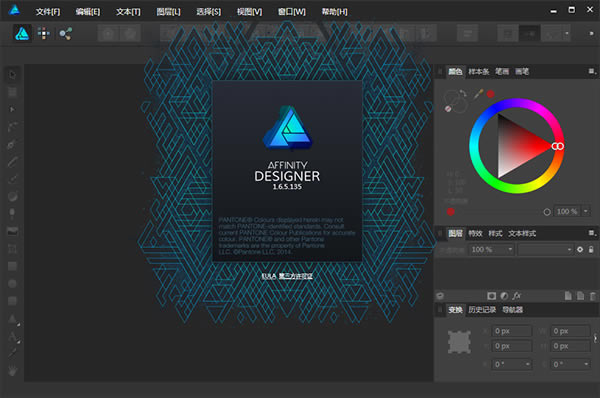Pick a shade in colour triangle
600x398 pixels.
tap(517, 146)
